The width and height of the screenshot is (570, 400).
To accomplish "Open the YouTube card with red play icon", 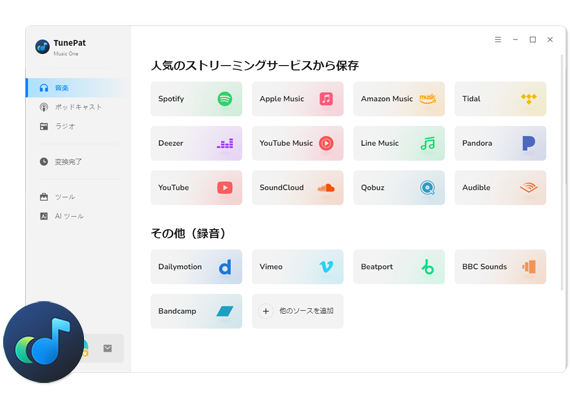I will point(196,188).
